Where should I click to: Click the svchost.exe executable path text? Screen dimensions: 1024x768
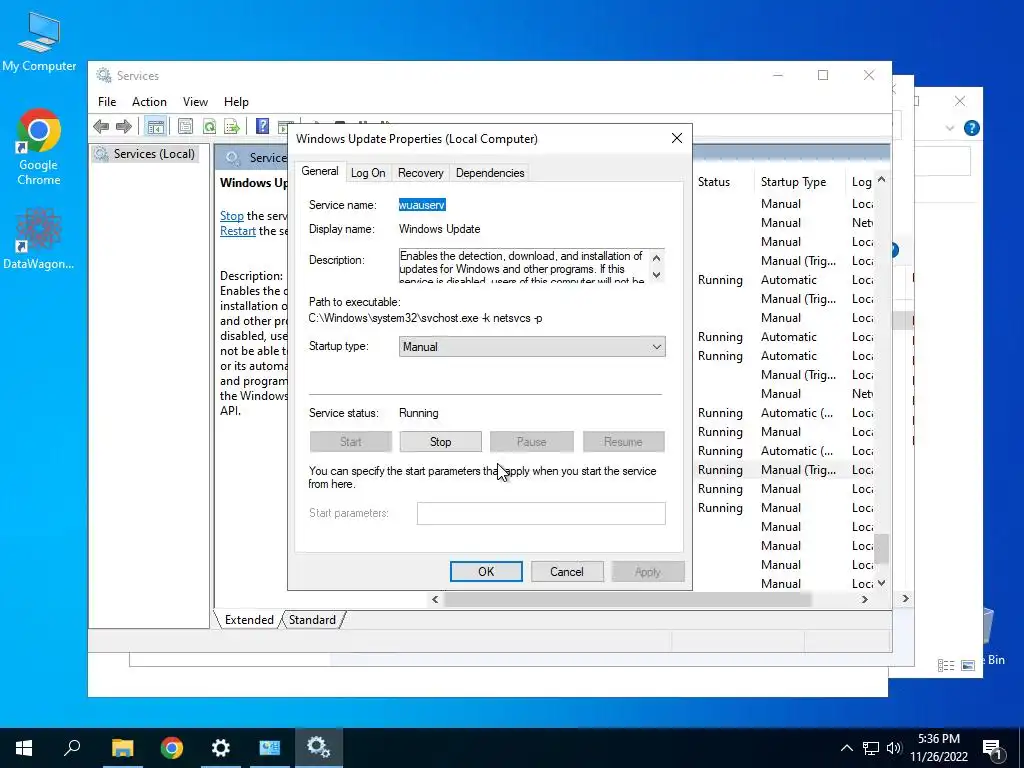pos(425,319)
